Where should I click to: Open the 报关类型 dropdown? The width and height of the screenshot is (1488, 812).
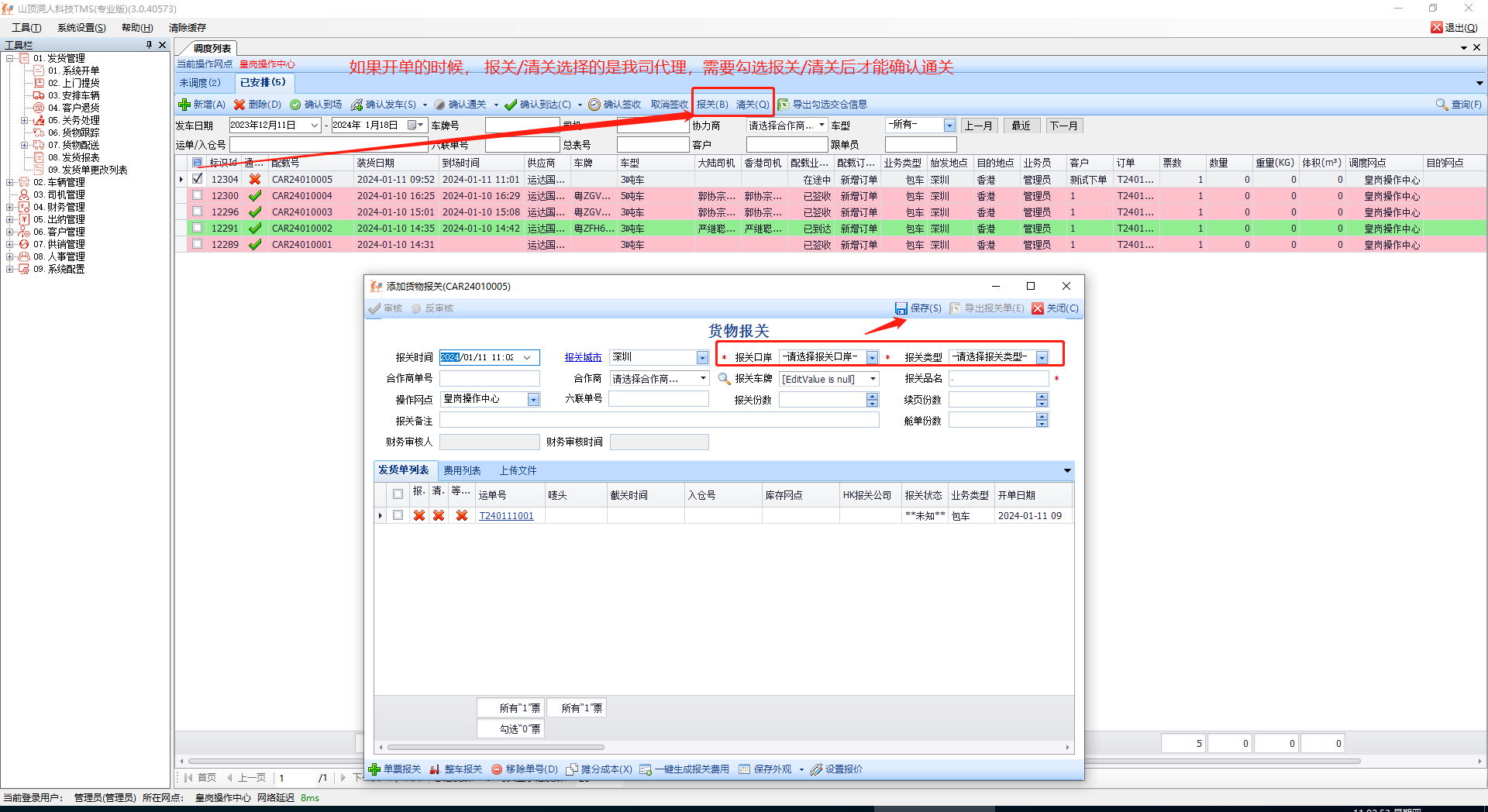pos(1042,357)
